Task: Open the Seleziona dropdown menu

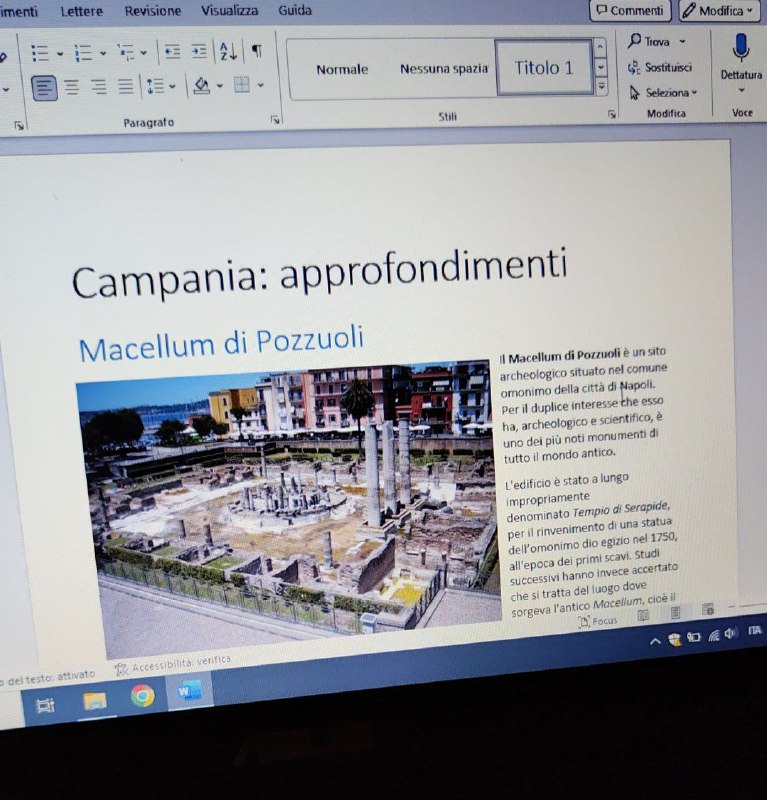Action: 665,93
